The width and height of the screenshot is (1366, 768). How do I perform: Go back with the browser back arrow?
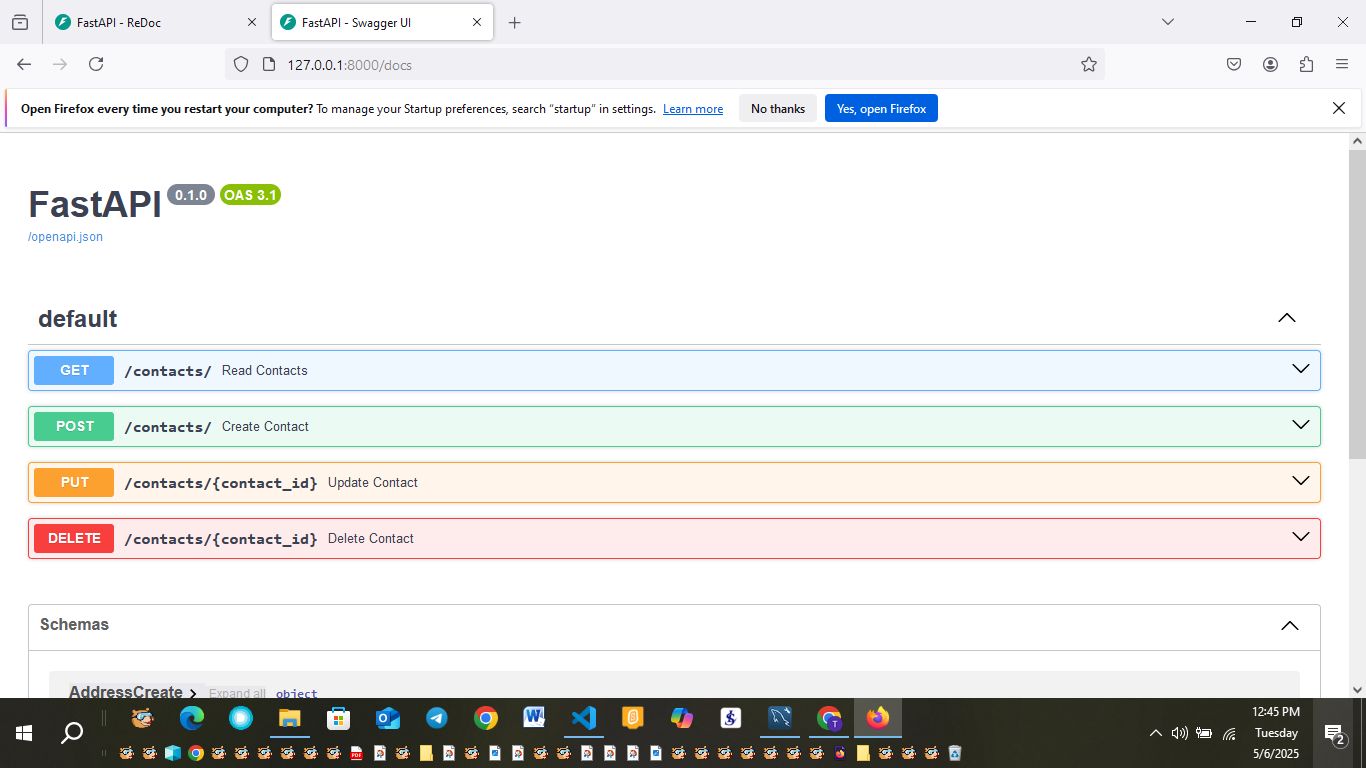tap(24, 64)
